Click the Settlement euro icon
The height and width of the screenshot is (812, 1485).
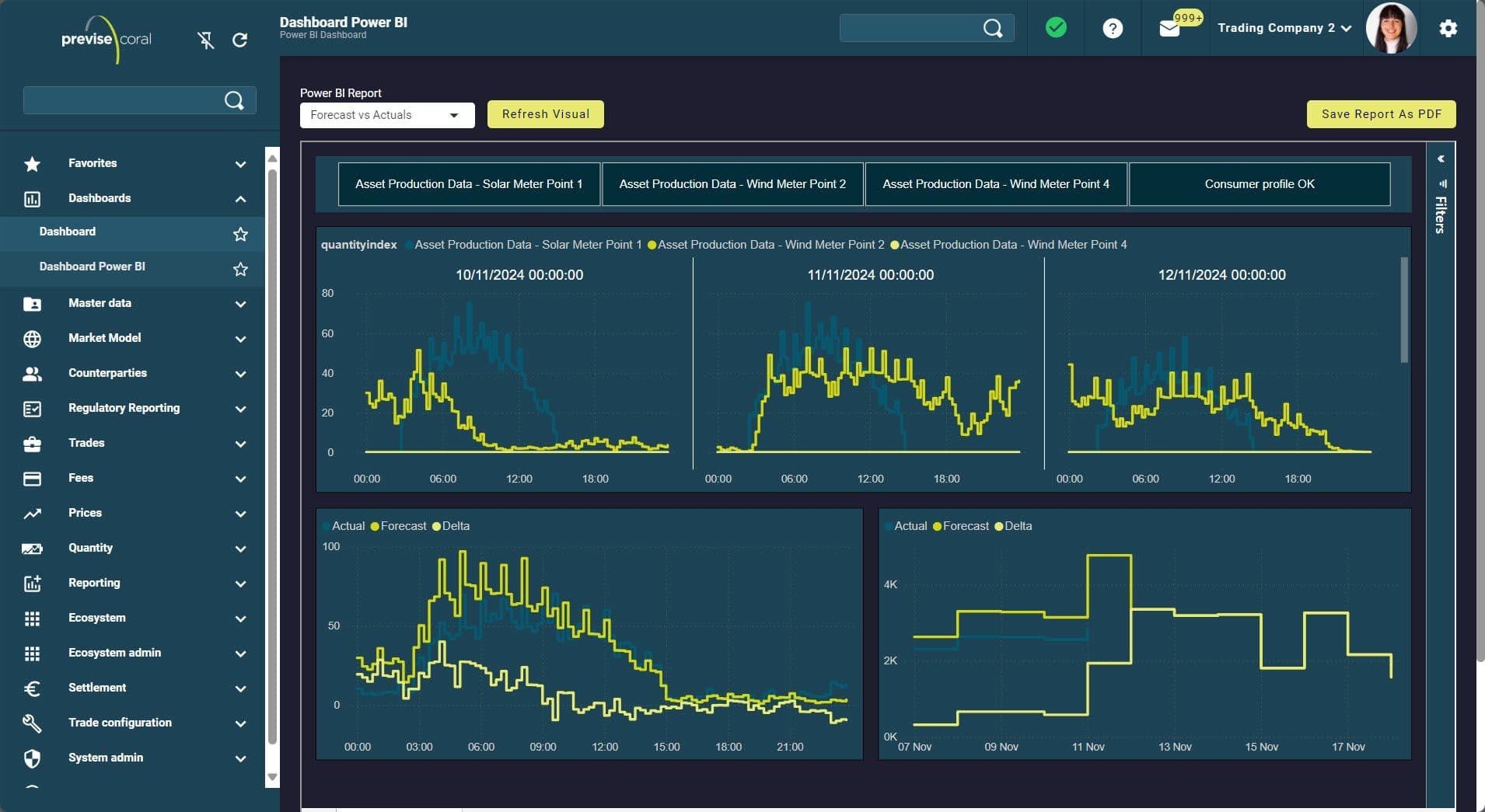coord(32,688)
